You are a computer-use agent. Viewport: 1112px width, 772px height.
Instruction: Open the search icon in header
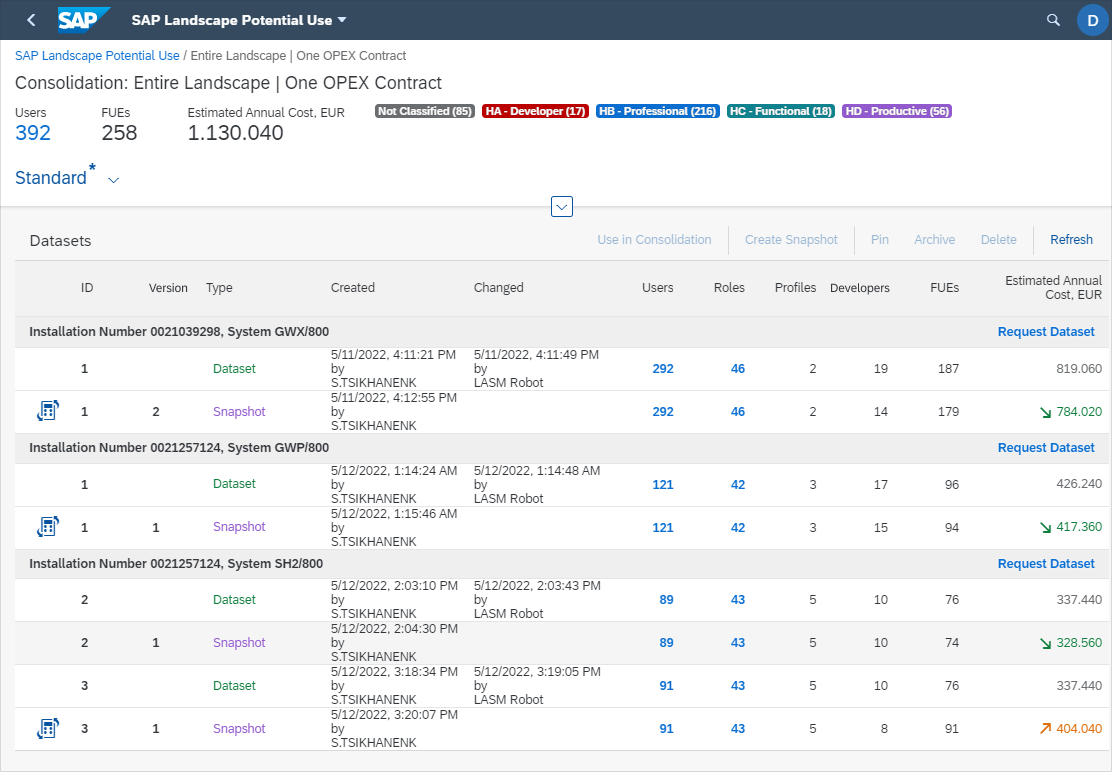[x=1053, y=20]
